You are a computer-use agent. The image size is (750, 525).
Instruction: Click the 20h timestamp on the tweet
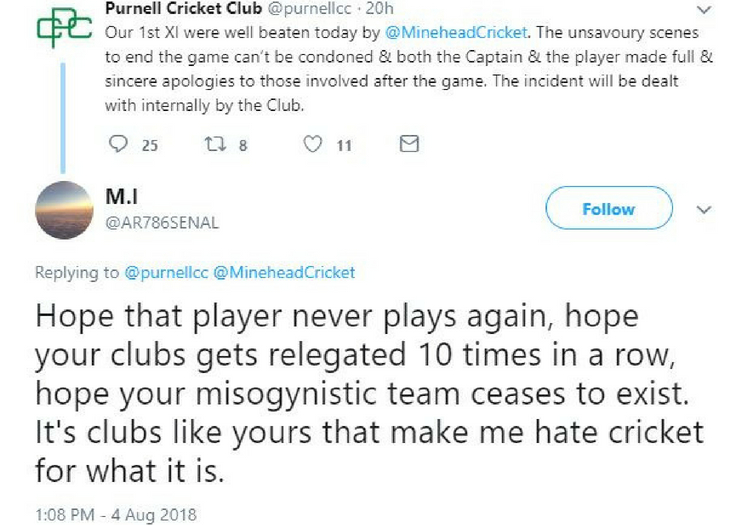pyautogui.click(x=381, y=9)
